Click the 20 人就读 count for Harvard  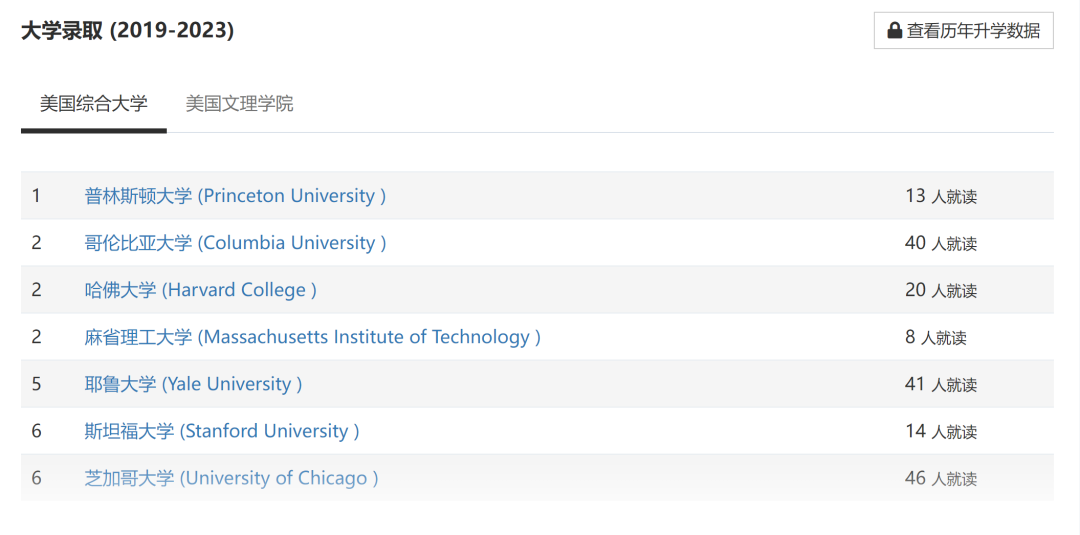coord(941,290)
